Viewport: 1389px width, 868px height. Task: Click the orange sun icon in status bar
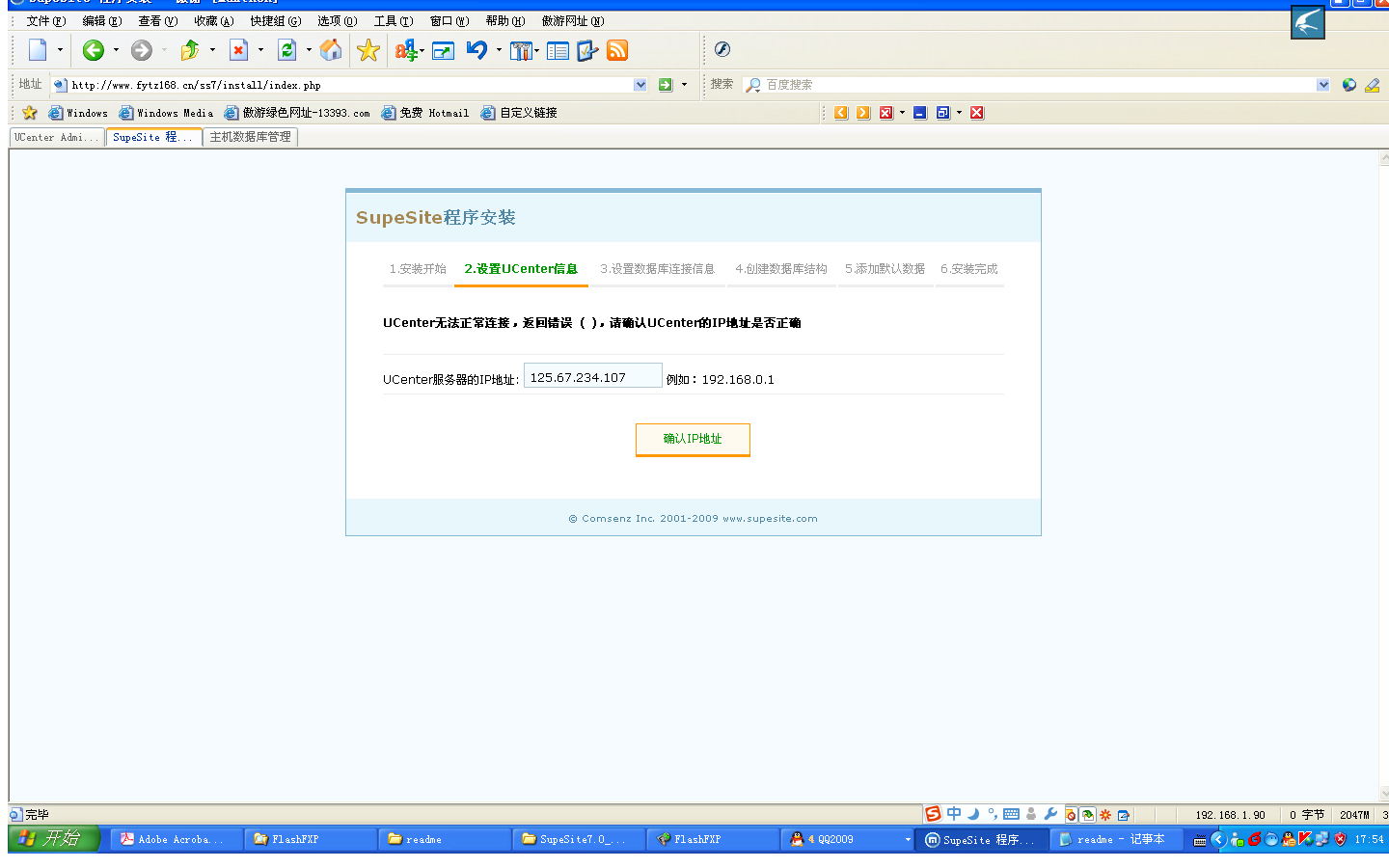pos(1105,815)
